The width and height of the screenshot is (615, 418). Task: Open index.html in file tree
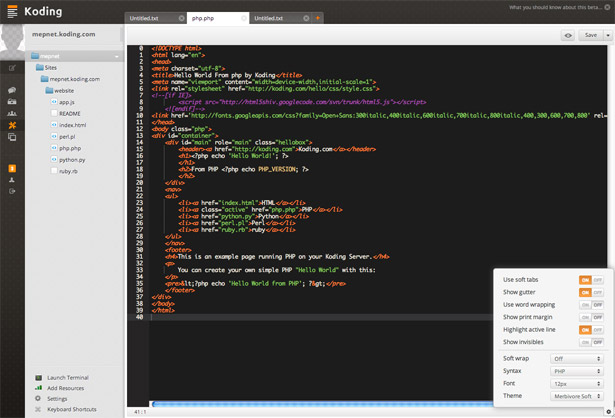tap(73, 125)
